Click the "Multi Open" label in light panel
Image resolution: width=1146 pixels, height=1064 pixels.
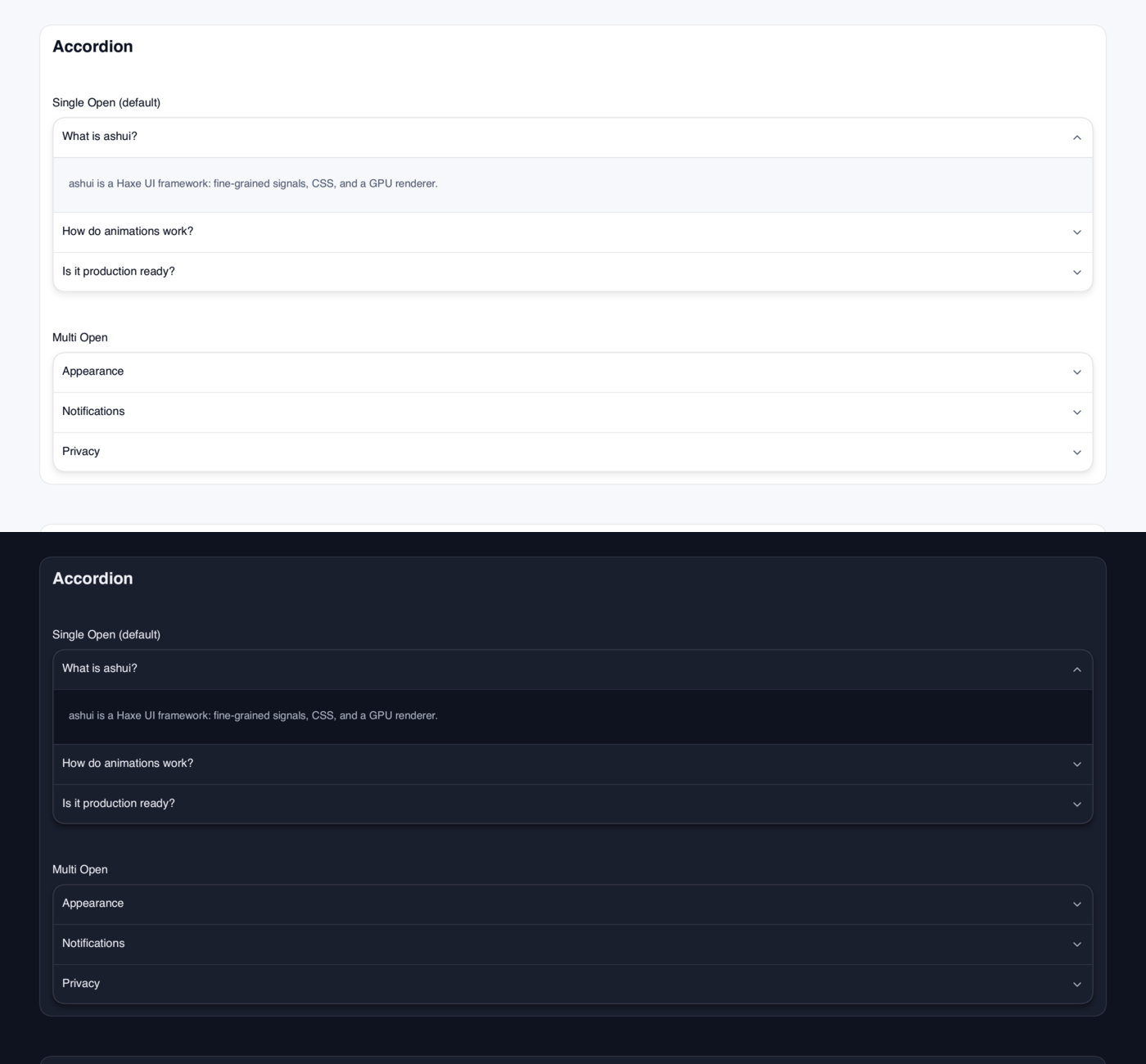(80, 337)
